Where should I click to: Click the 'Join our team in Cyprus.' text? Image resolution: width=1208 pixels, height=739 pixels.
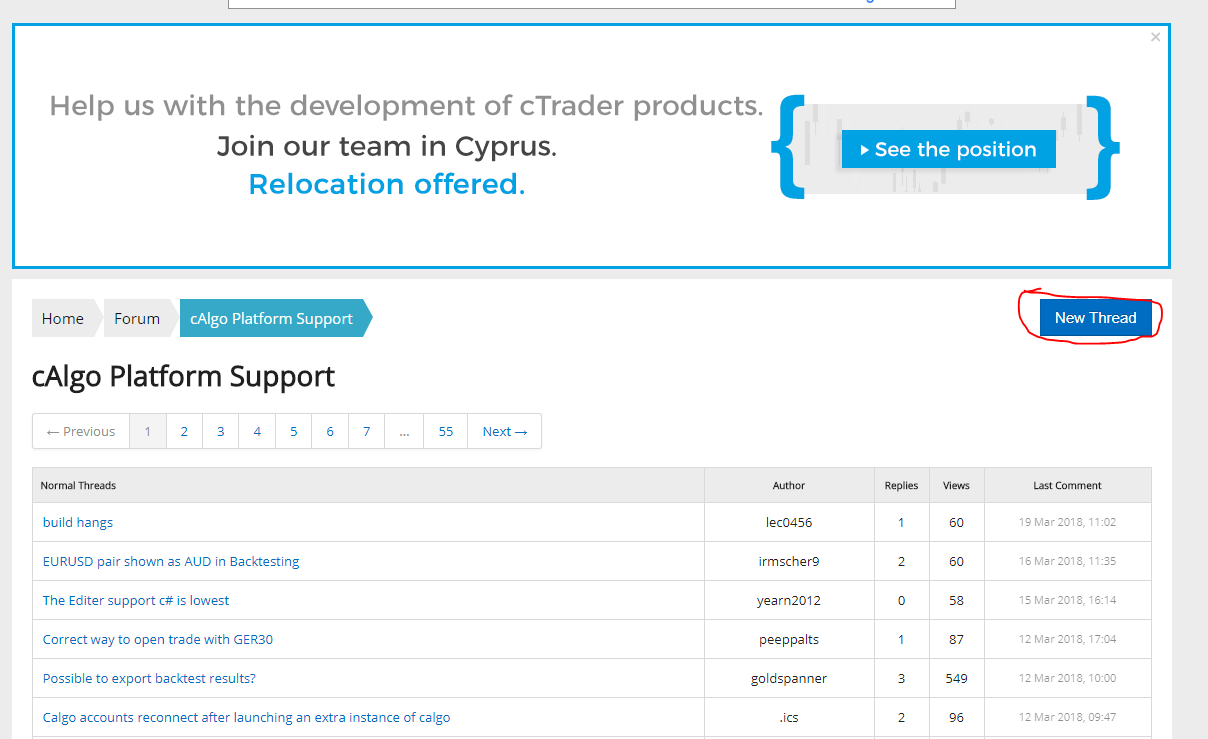click(387, 146)
